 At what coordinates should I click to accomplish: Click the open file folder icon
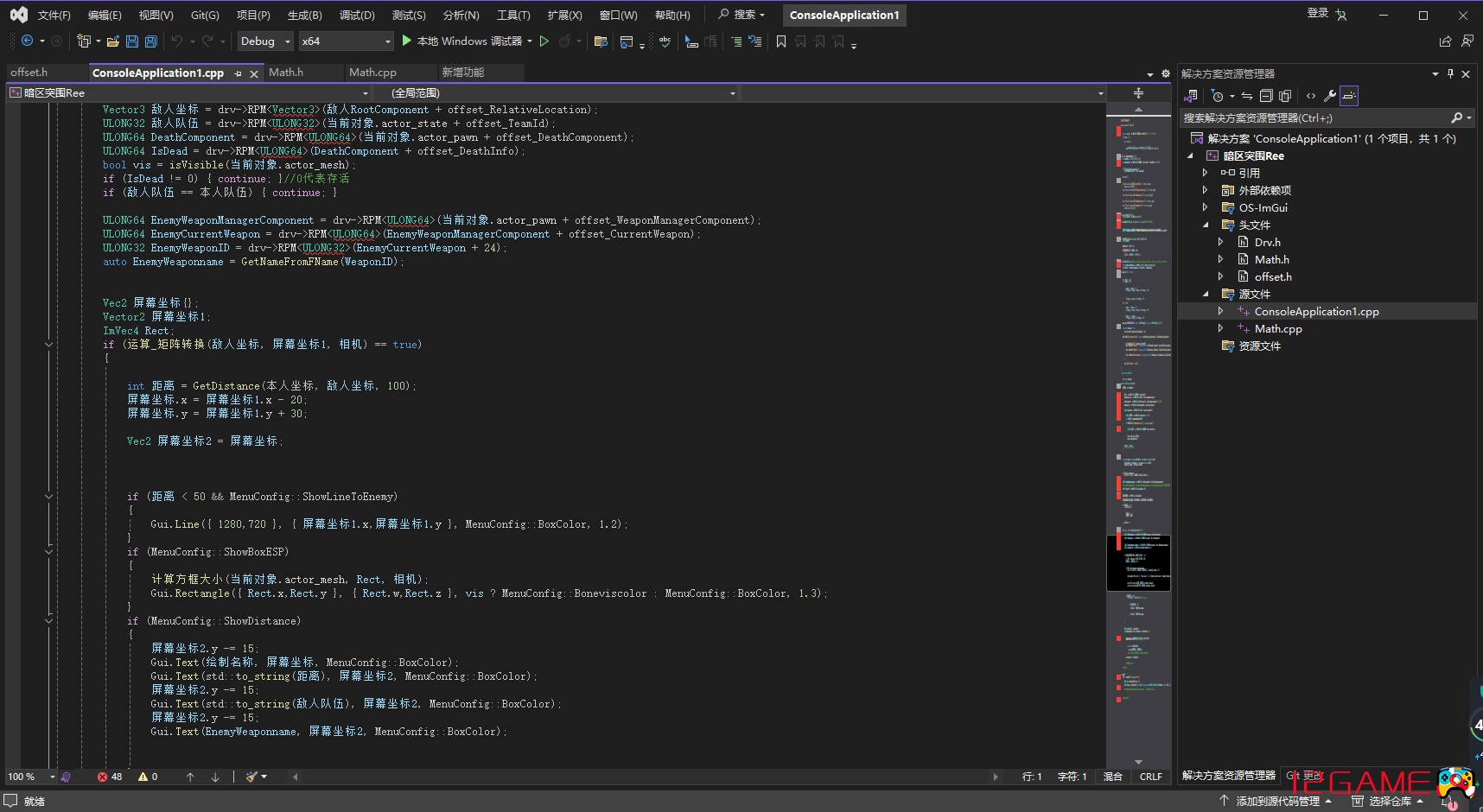[x=112, y=41]
